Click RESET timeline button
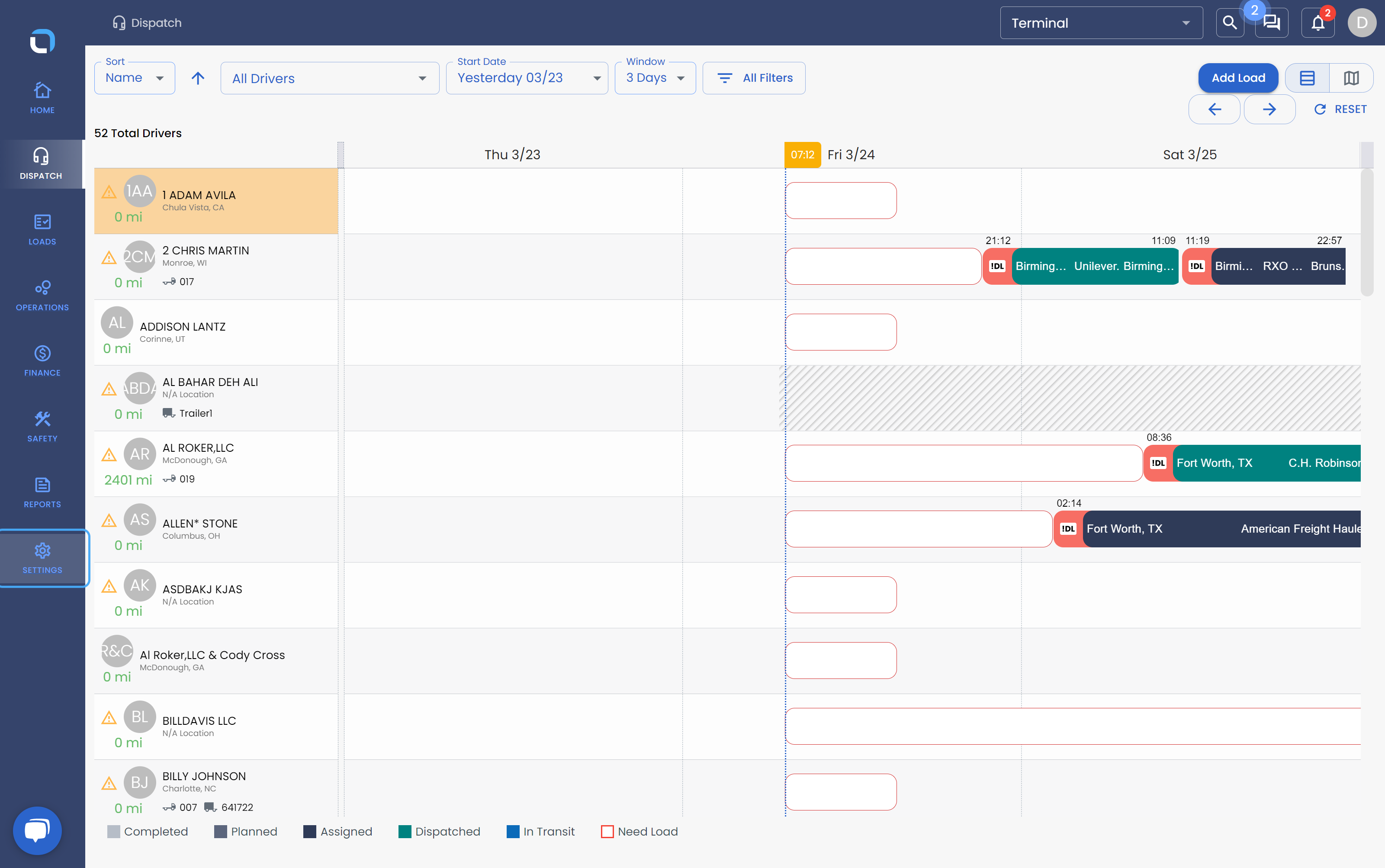The height and width of the screenshot is (868, 1385). coord(1340,109)
